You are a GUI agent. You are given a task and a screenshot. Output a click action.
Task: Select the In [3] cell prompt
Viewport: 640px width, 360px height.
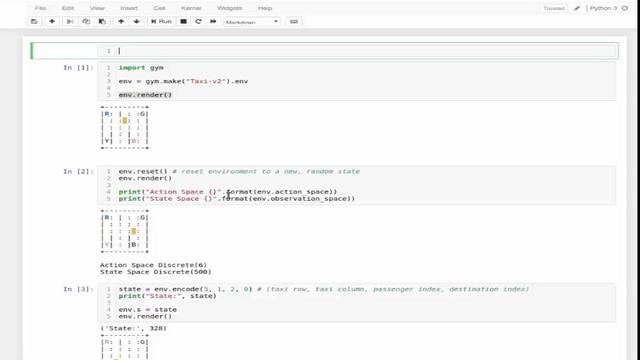78,289
